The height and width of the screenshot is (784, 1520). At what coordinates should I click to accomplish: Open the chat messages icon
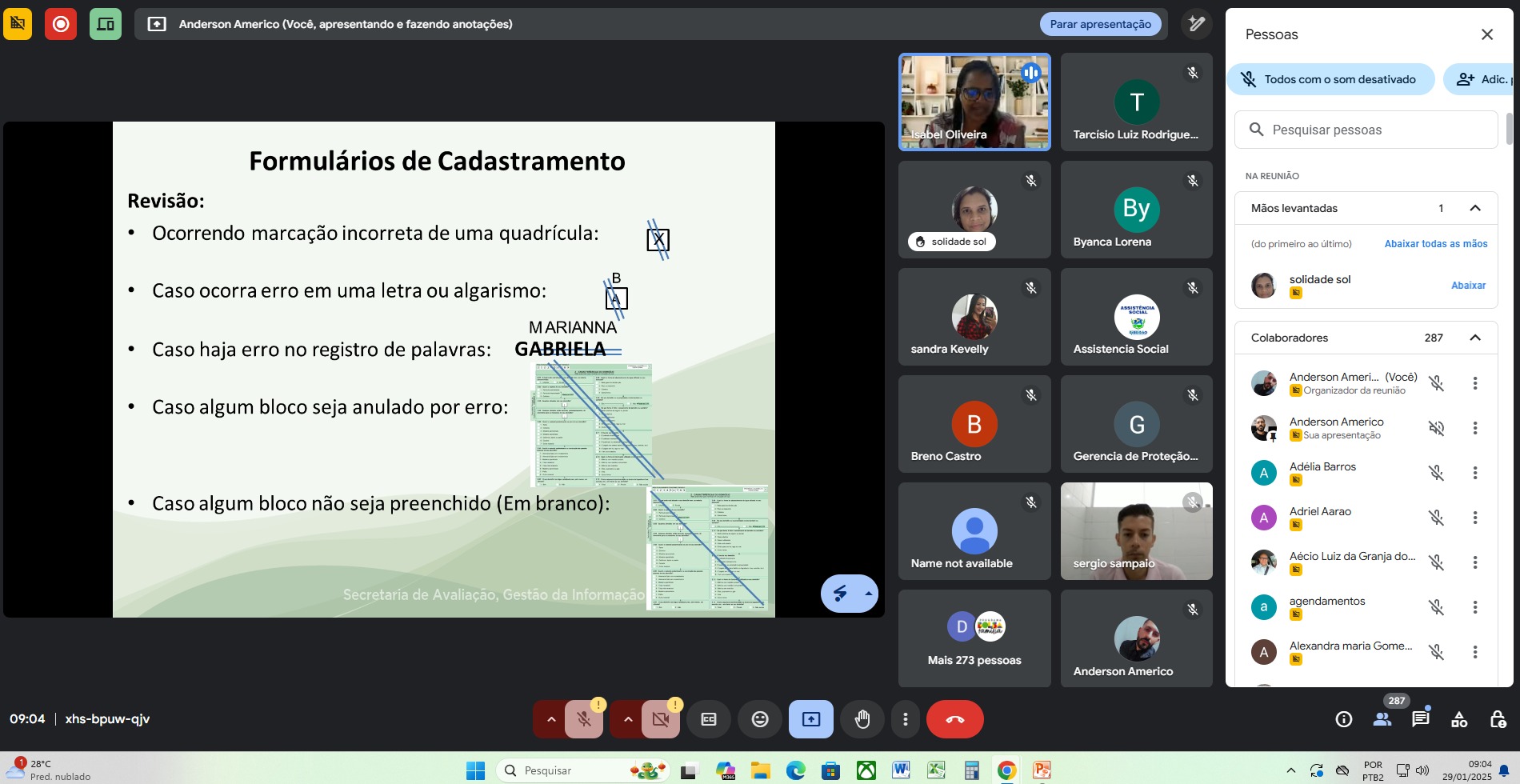coord(1421,719)
